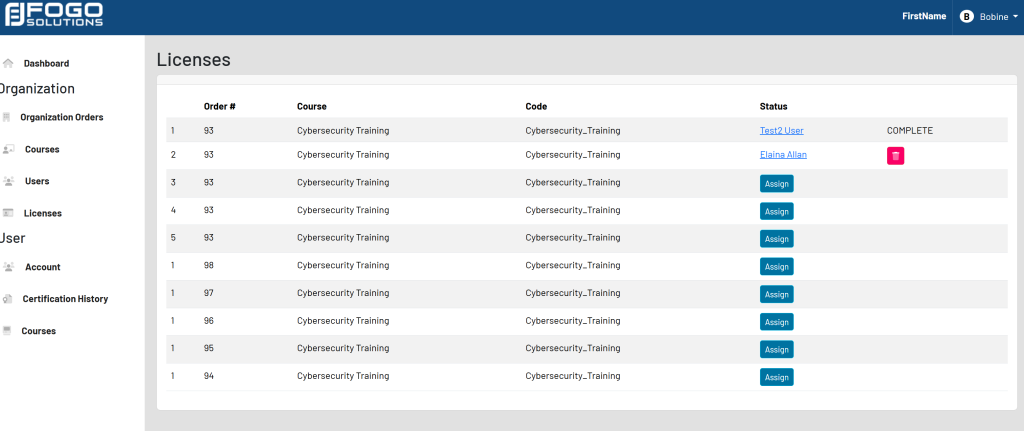Assign the license for order 98
This screenshot has height=431, width=1024.
[x=776, y=266]
